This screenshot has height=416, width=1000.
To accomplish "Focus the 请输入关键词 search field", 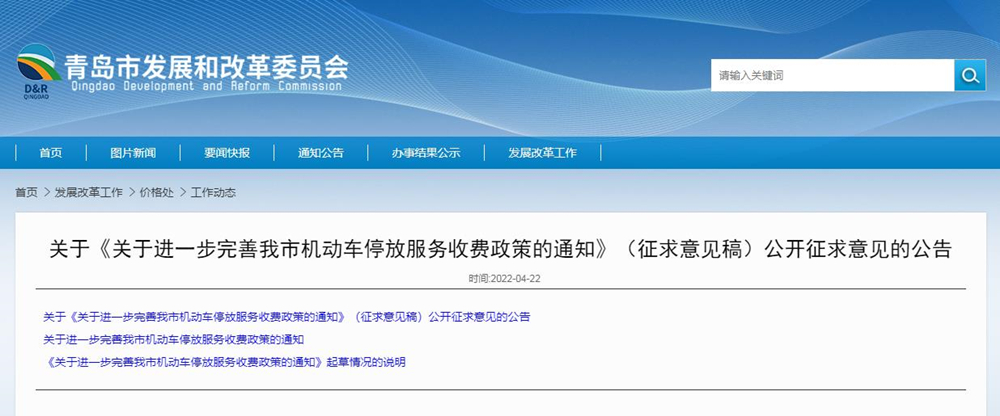I will pyautogui.click(x=831, y=75).
